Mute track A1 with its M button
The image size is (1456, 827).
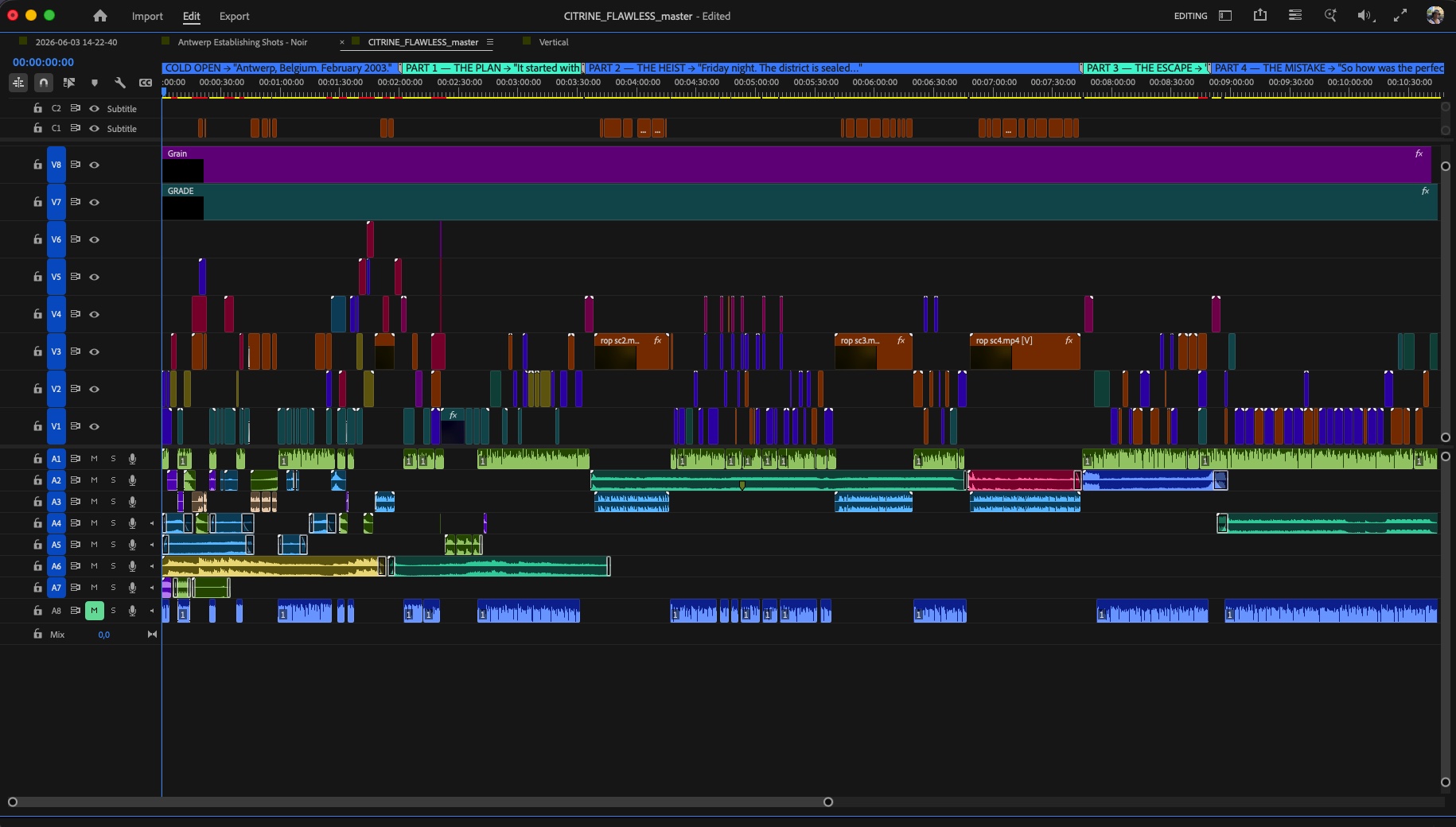(x=95, y=459)
